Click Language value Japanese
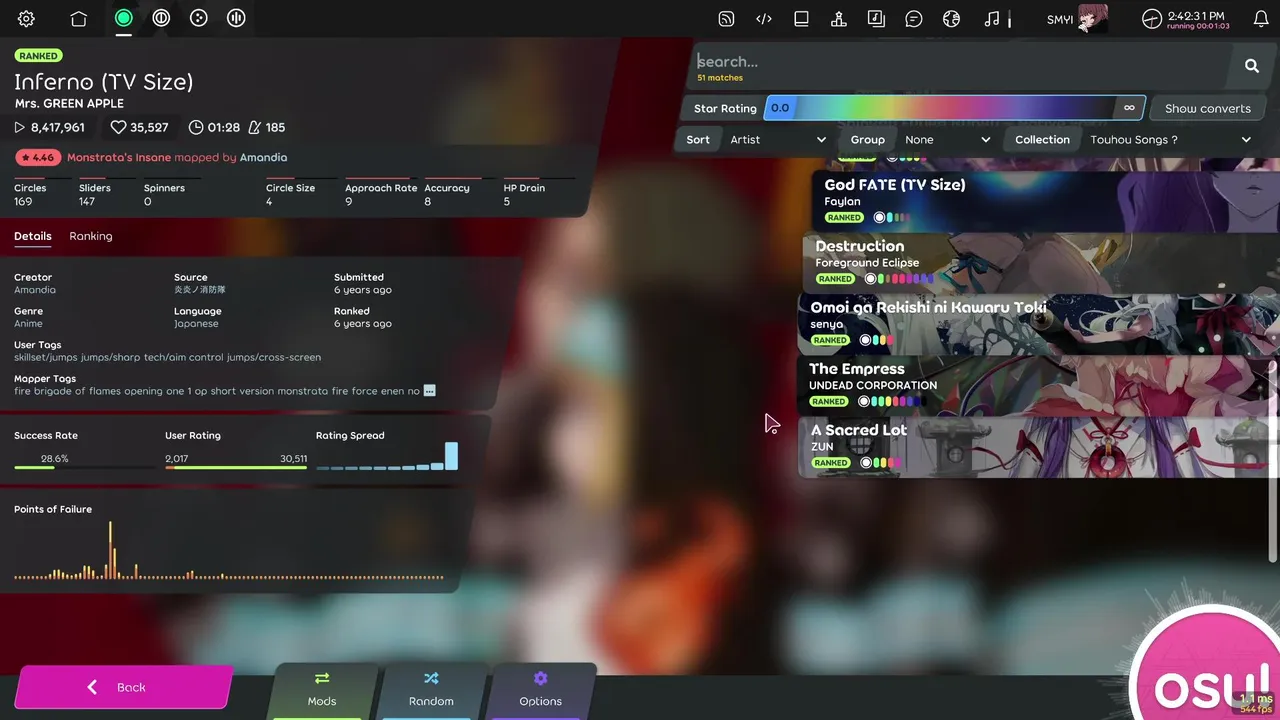 click(x=198, y=324)
